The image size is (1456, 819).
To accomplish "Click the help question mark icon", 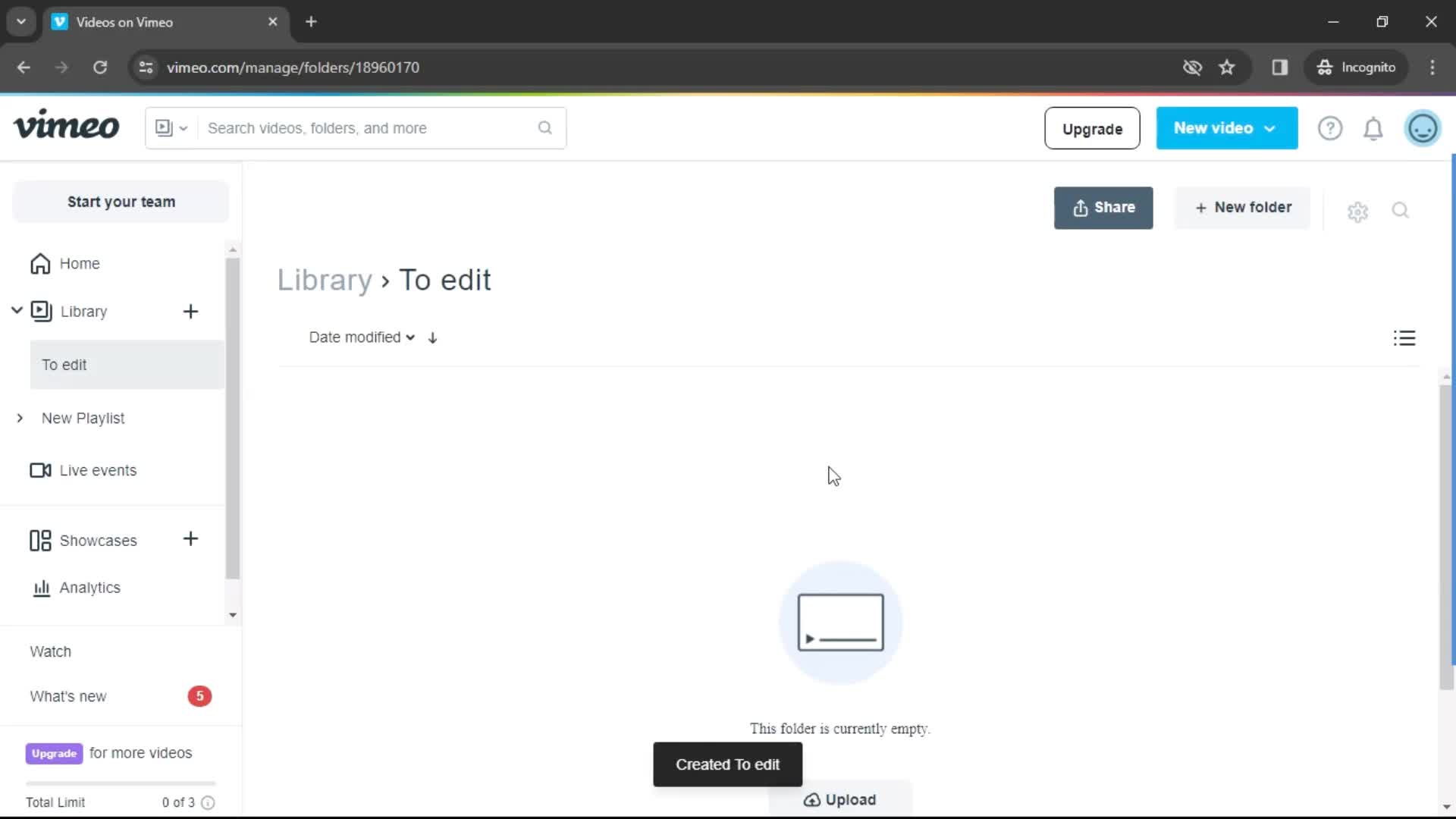I will [x=1330, y=128].
